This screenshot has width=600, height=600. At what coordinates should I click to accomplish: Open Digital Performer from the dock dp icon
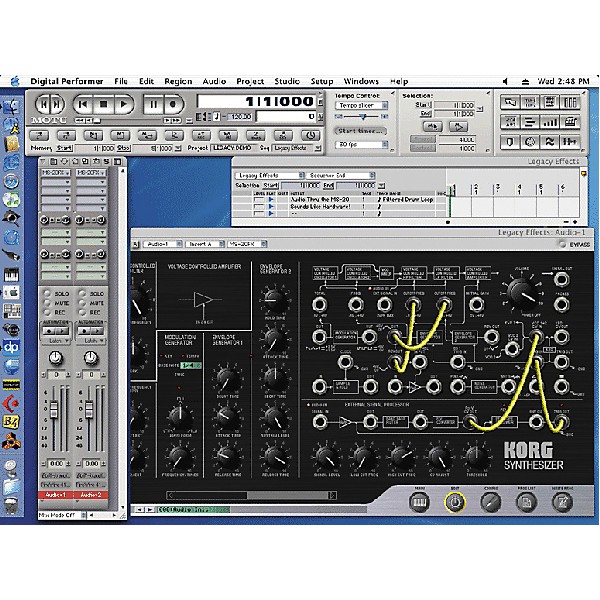[11, 347]
